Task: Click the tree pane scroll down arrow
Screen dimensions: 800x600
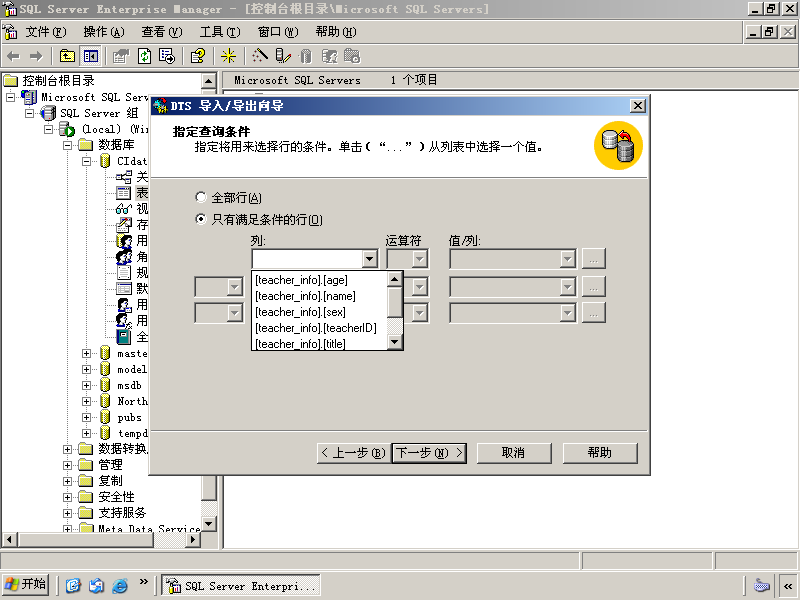Action: coord(208,523)
